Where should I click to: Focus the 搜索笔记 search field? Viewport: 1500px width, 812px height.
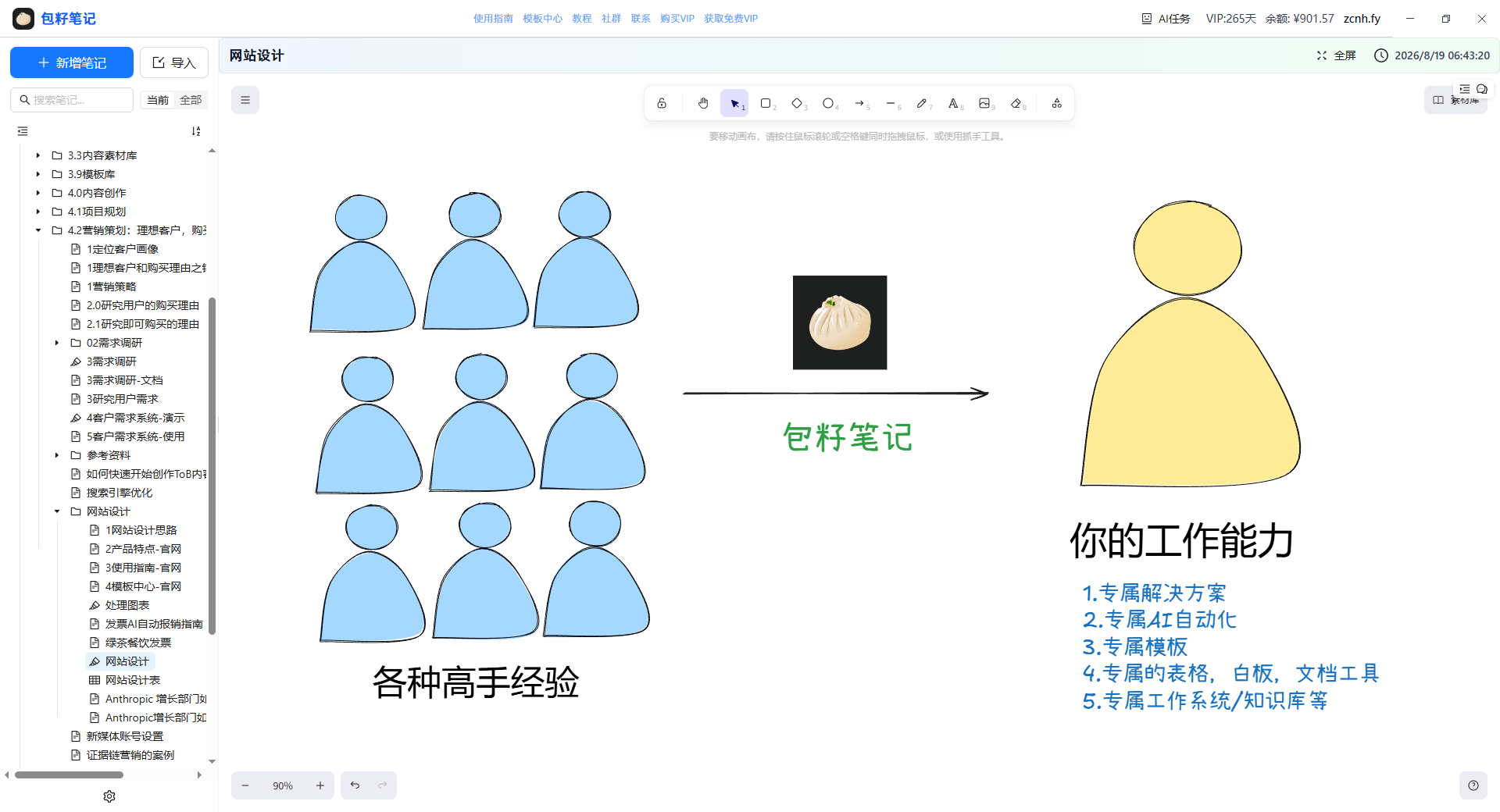72,100
